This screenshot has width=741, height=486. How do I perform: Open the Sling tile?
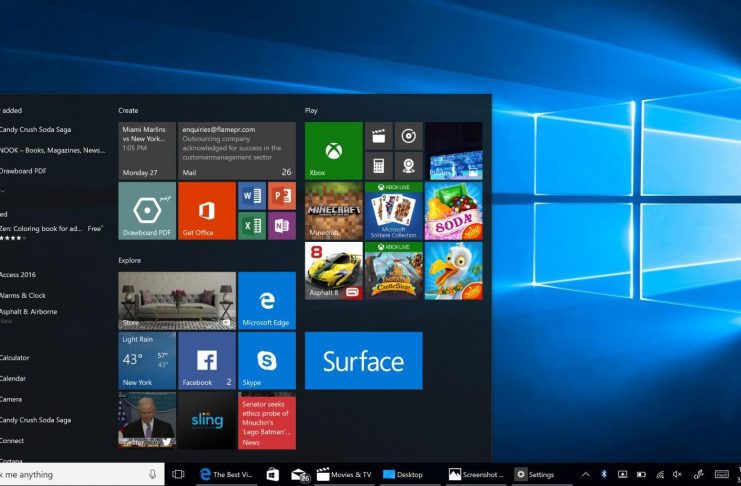pyautogui.click(x=207, y=420)
